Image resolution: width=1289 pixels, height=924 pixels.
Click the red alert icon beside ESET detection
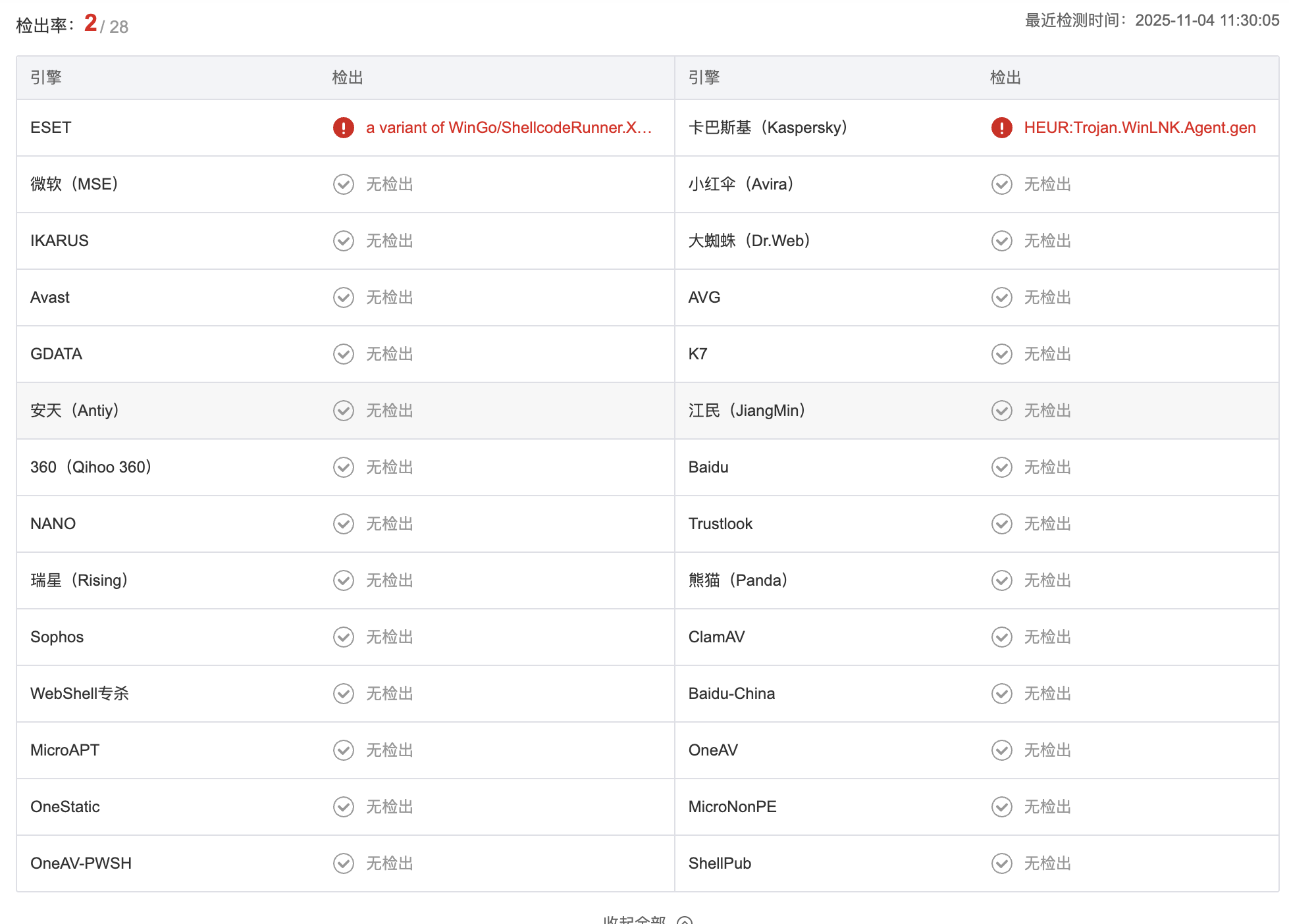click(343, 128)
